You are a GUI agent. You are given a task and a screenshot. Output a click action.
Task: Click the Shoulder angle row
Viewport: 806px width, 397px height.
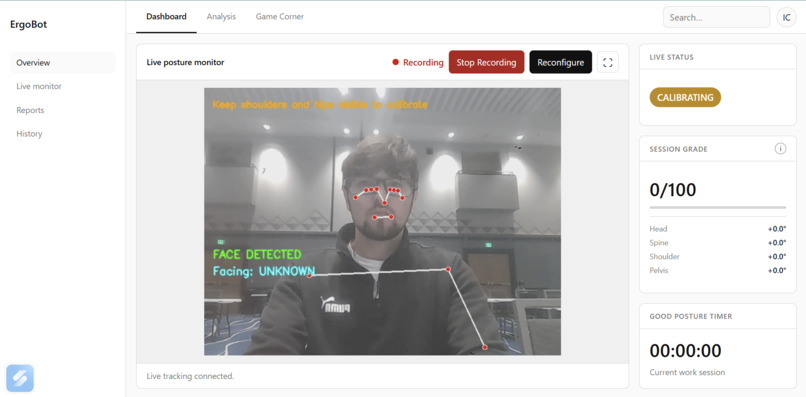(x=718, y=257)
